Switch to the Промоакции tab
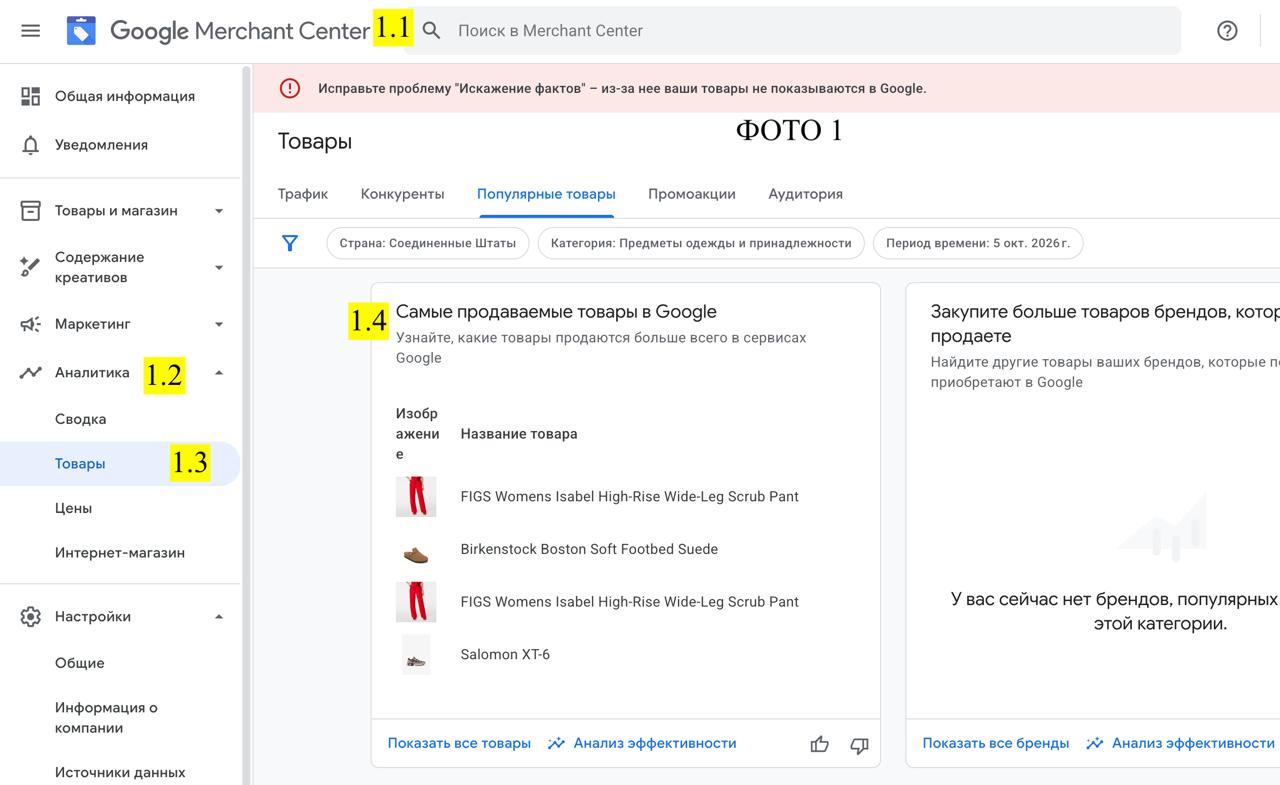The image size is (1280, 785). pyautogui.click(x=692, y=194)
